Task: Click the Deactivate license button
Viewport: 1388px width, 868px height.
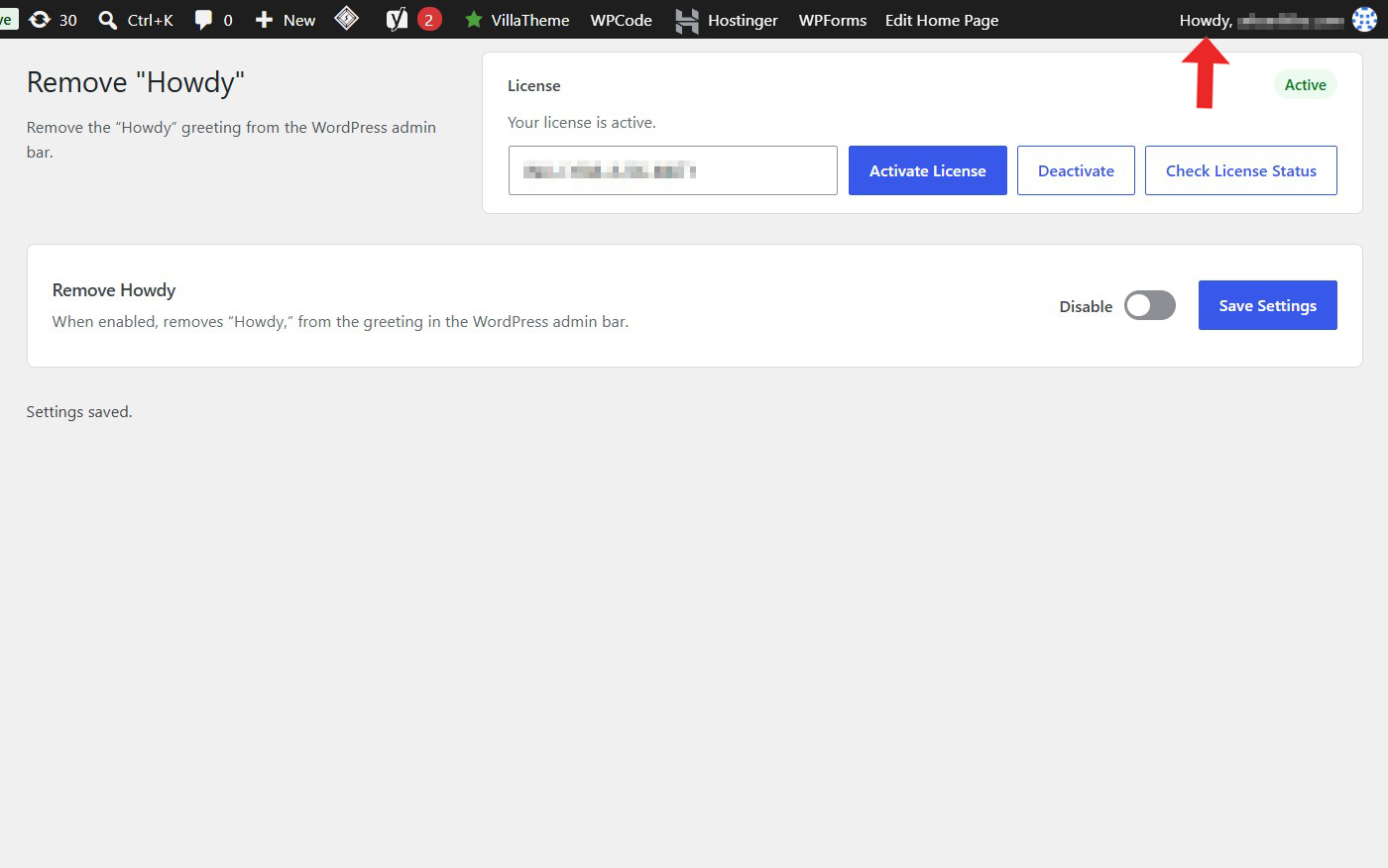Action: (x=1076, y=170)
